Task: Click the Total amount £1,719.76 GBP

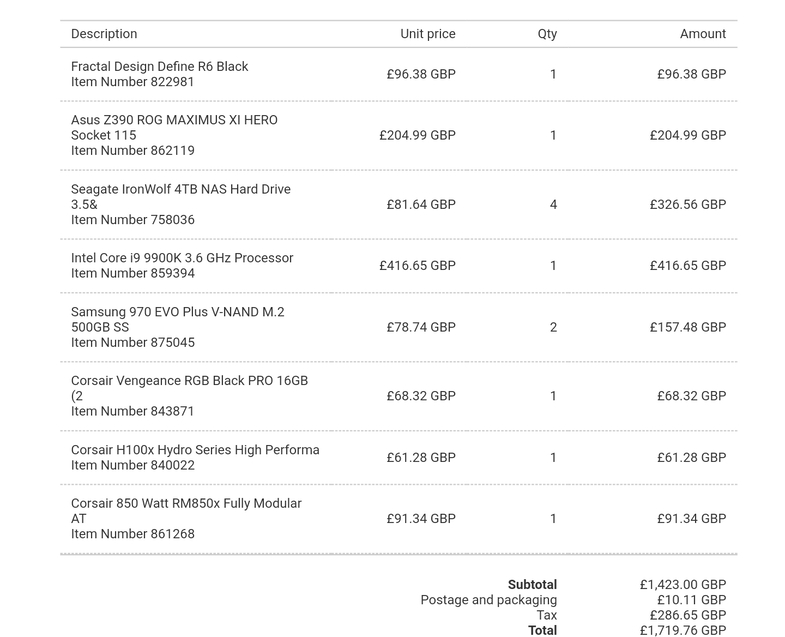Action: coord(683,631)
